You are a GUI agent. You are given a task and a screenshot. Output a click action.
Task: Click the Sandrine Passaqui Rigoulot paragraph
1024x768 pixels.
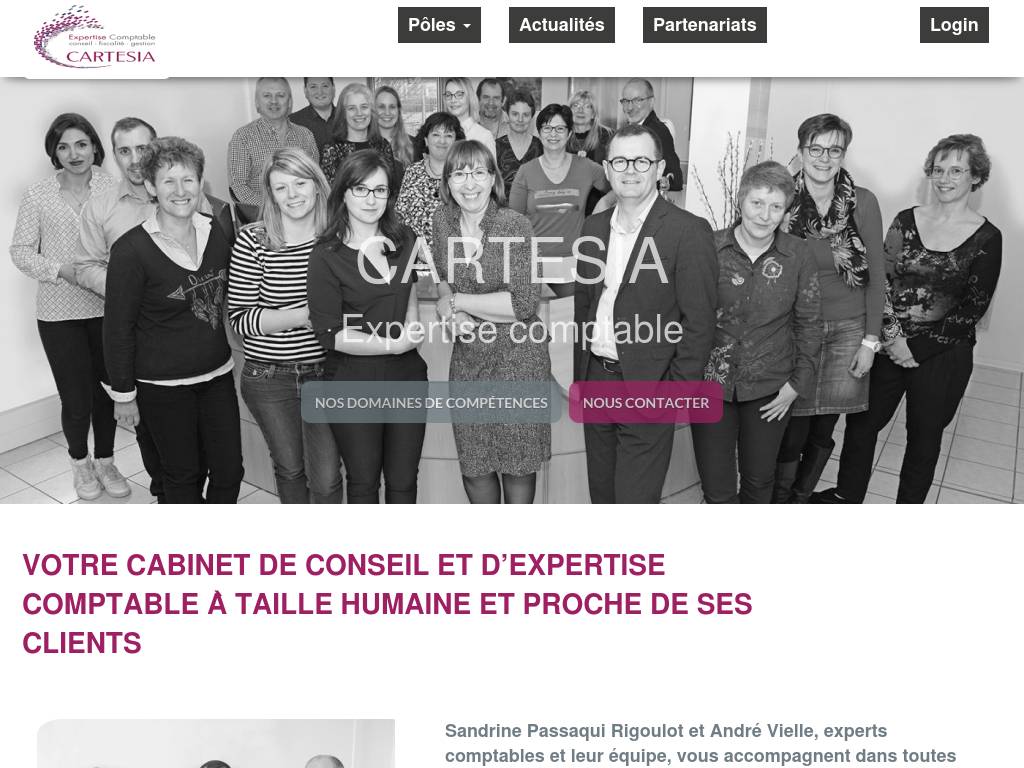pyautogui.click(x=700, y=743)
